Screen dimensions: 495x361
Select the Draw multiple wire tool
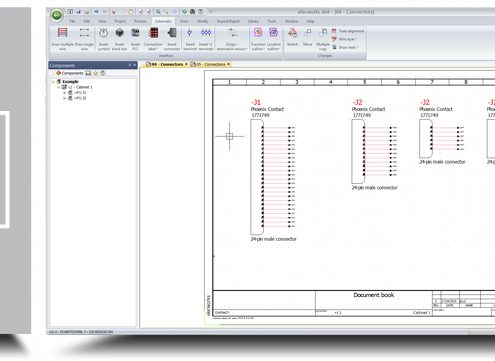tap(62, 39)
